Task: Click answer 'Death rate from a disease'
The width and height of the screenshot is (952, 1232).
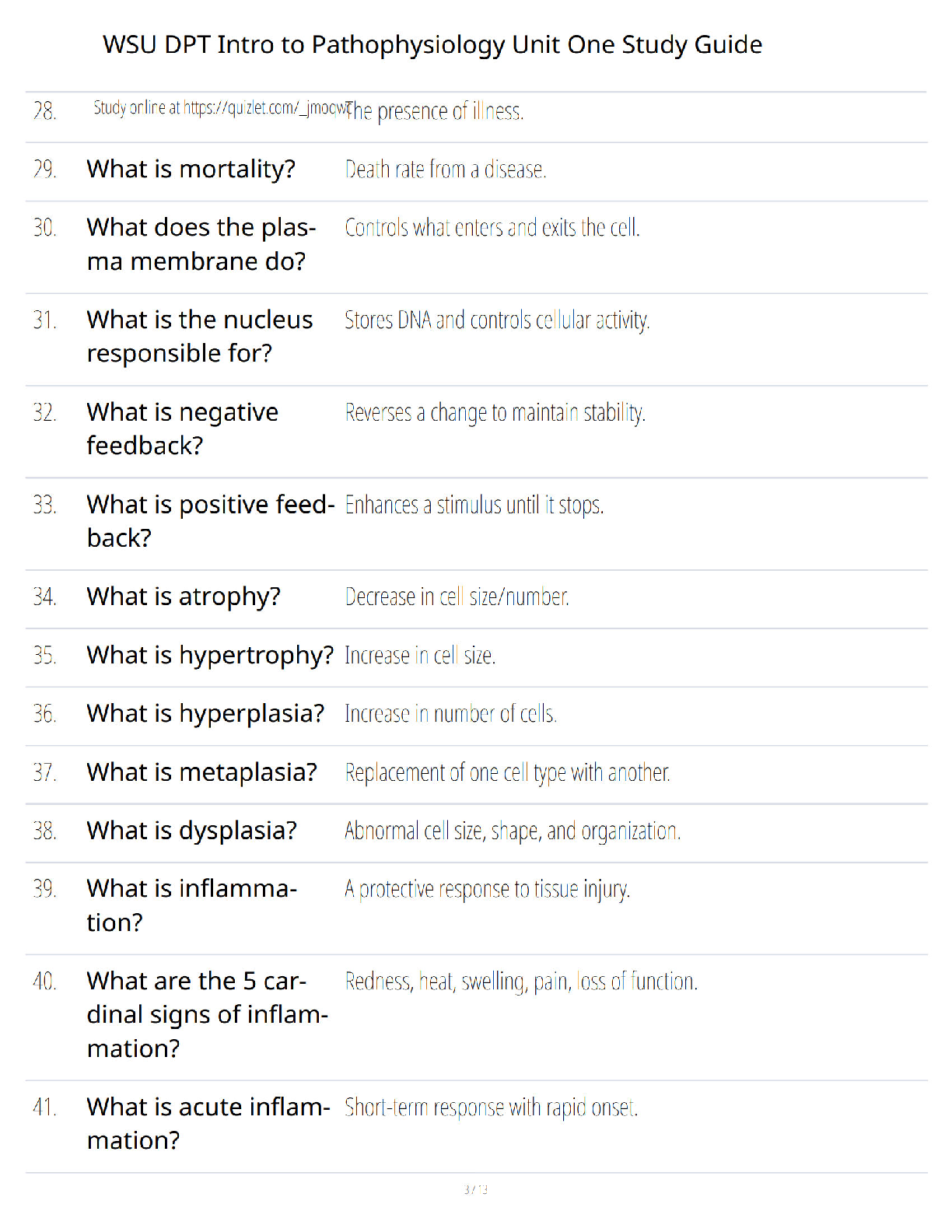Action: (446, 170)
